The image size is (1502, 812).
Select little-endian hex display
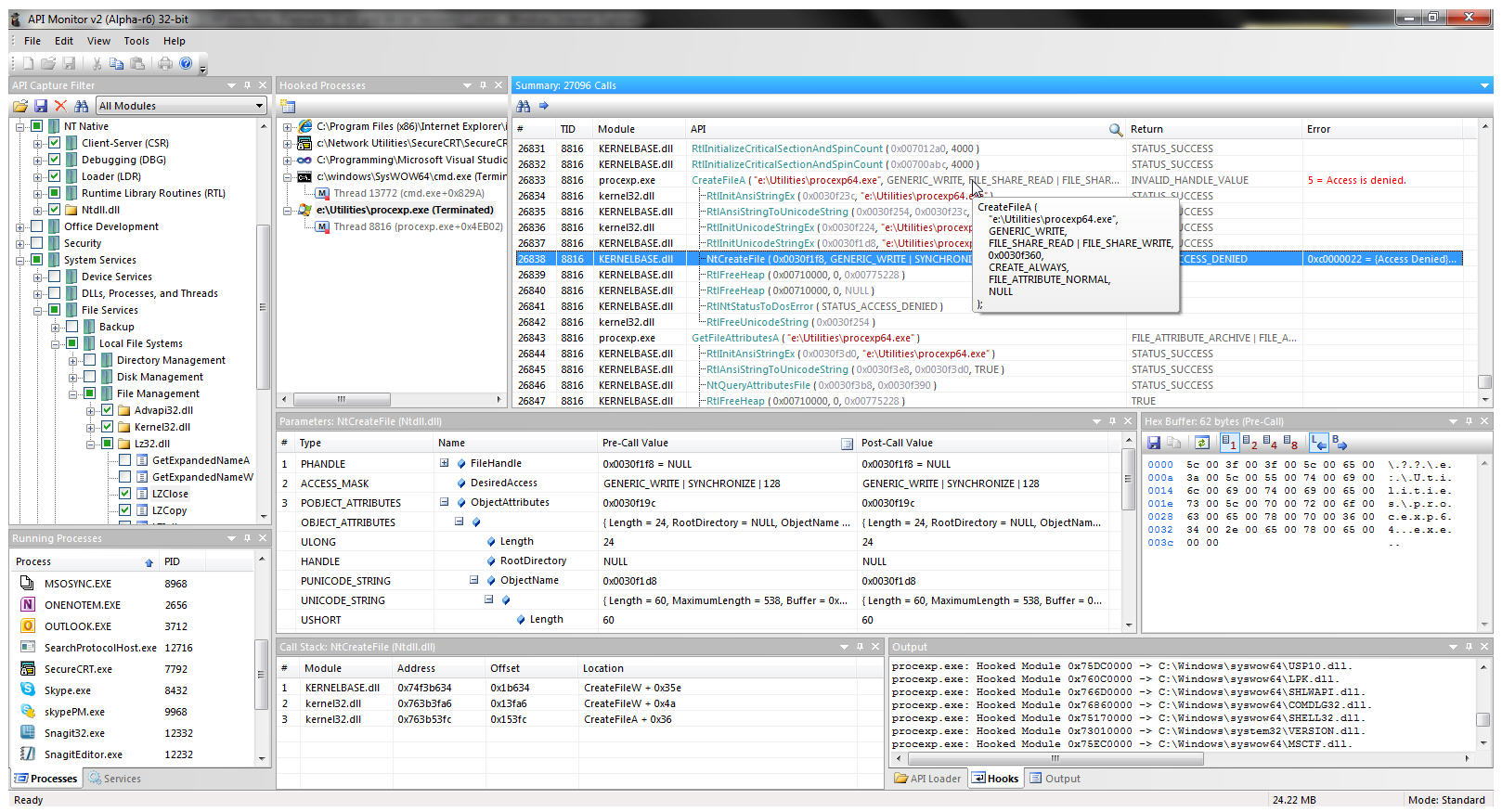pyautogui.click(x=1318, y=443)
